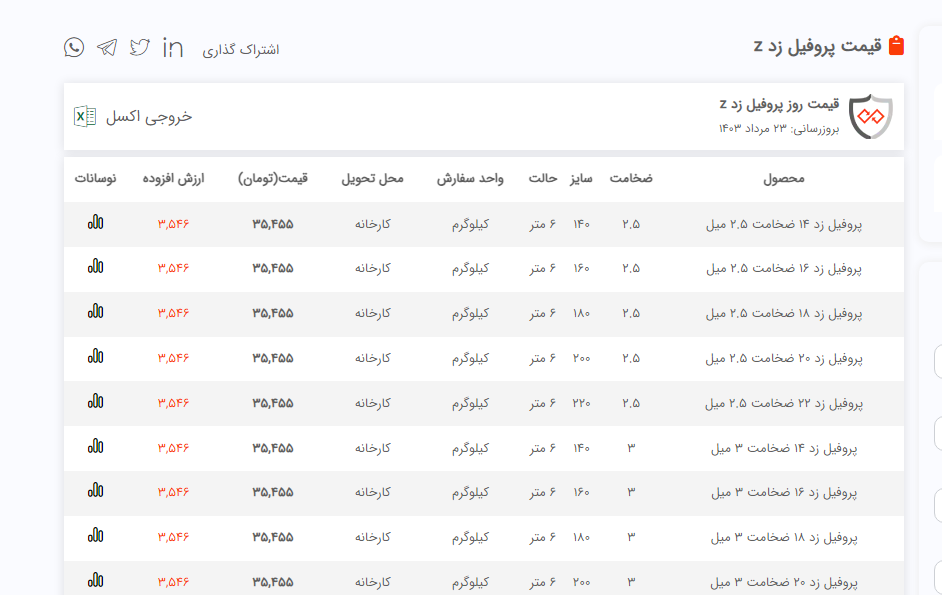Click the red clipboard icon beside page title
Screen dimensions: 942x595
pyautogui.click(x=896, y=46)
